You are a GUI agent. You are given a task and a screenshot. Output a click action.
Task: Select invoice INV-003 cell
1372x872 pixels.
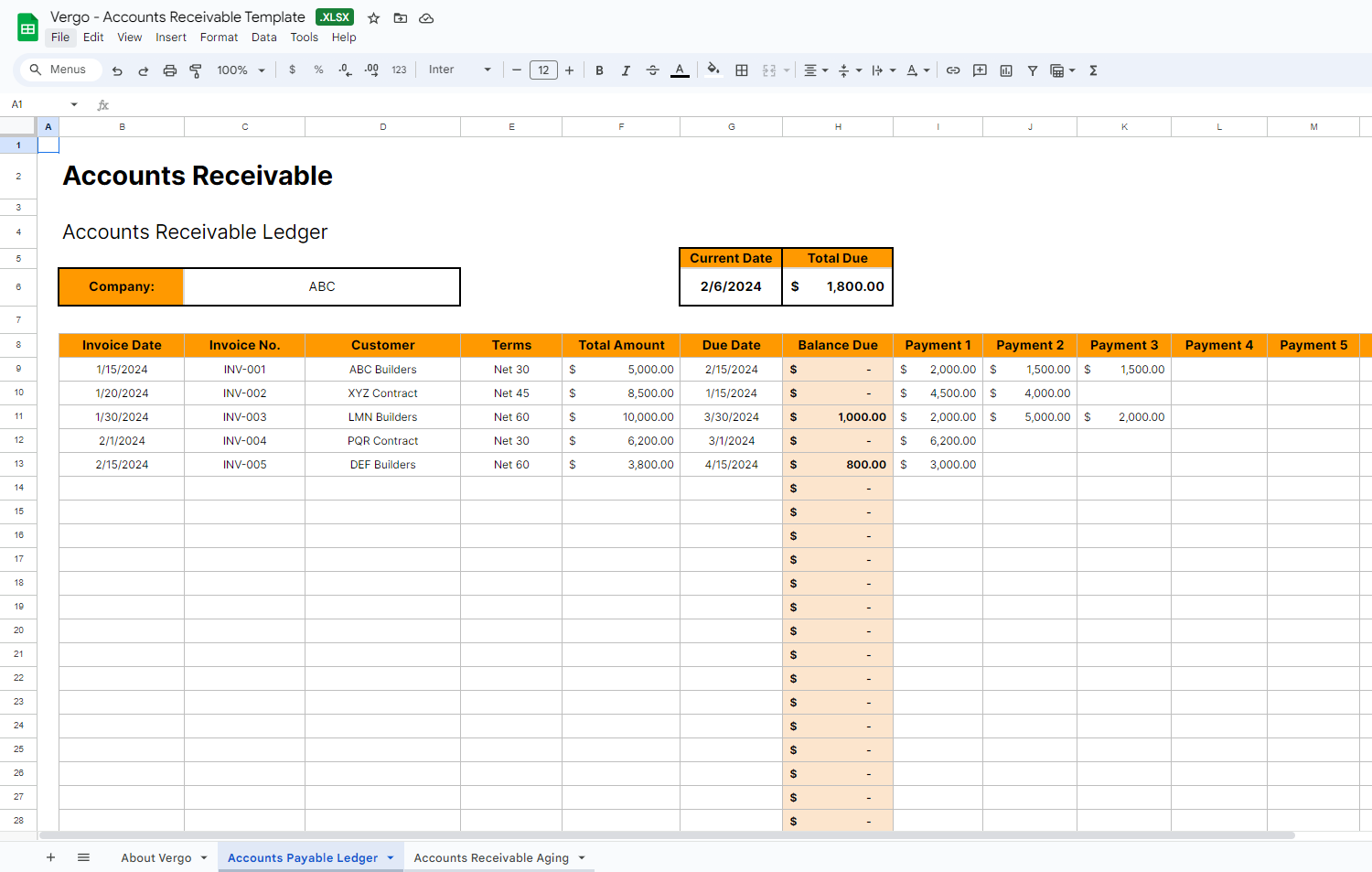click(245, 417)
